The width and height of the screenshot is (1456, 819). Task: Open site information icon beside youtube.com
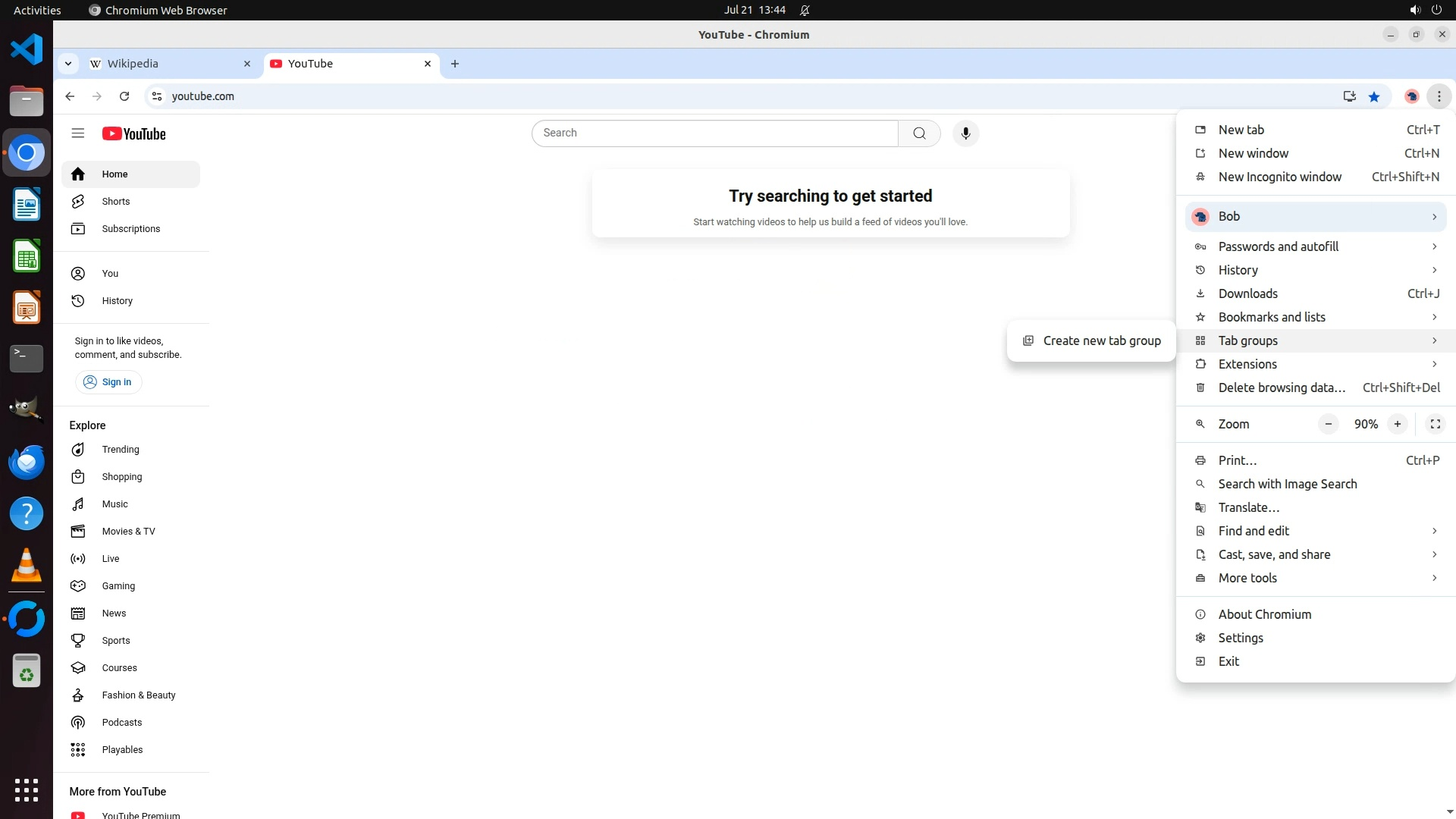coord(157,96)
